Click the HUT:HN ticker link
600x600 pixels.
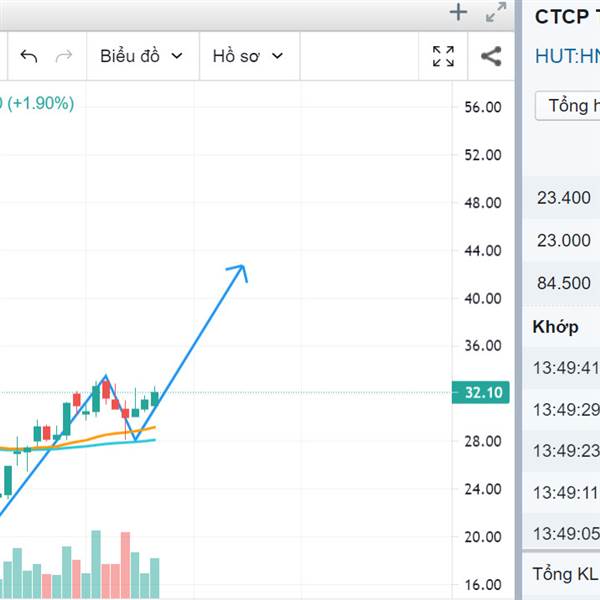point(567,56)
